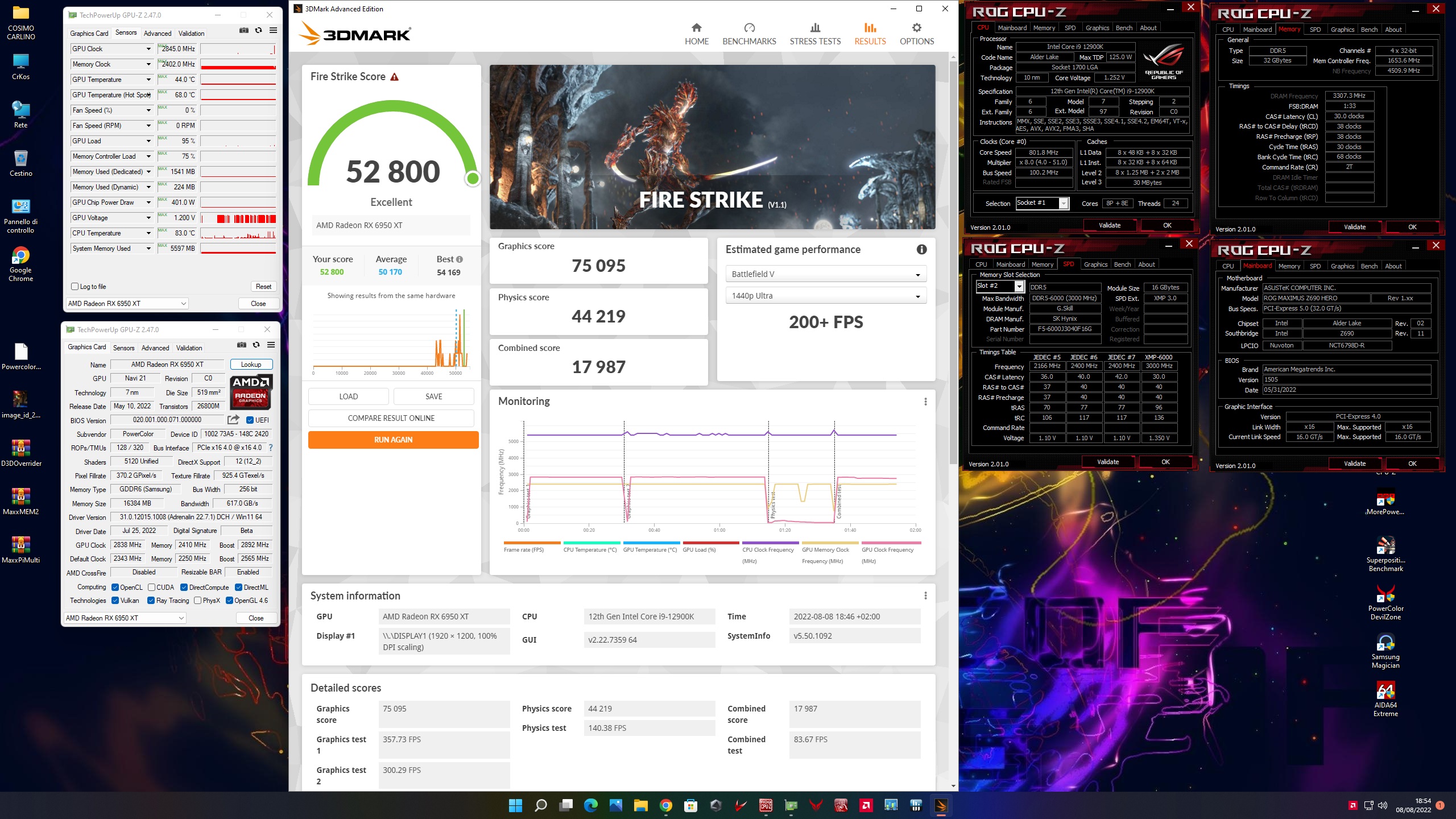Viewport: 1456px width, 819px height.
Task: Open STRESS TESTS chart icon
Action: pyautogui.click(x=815, y=28)
